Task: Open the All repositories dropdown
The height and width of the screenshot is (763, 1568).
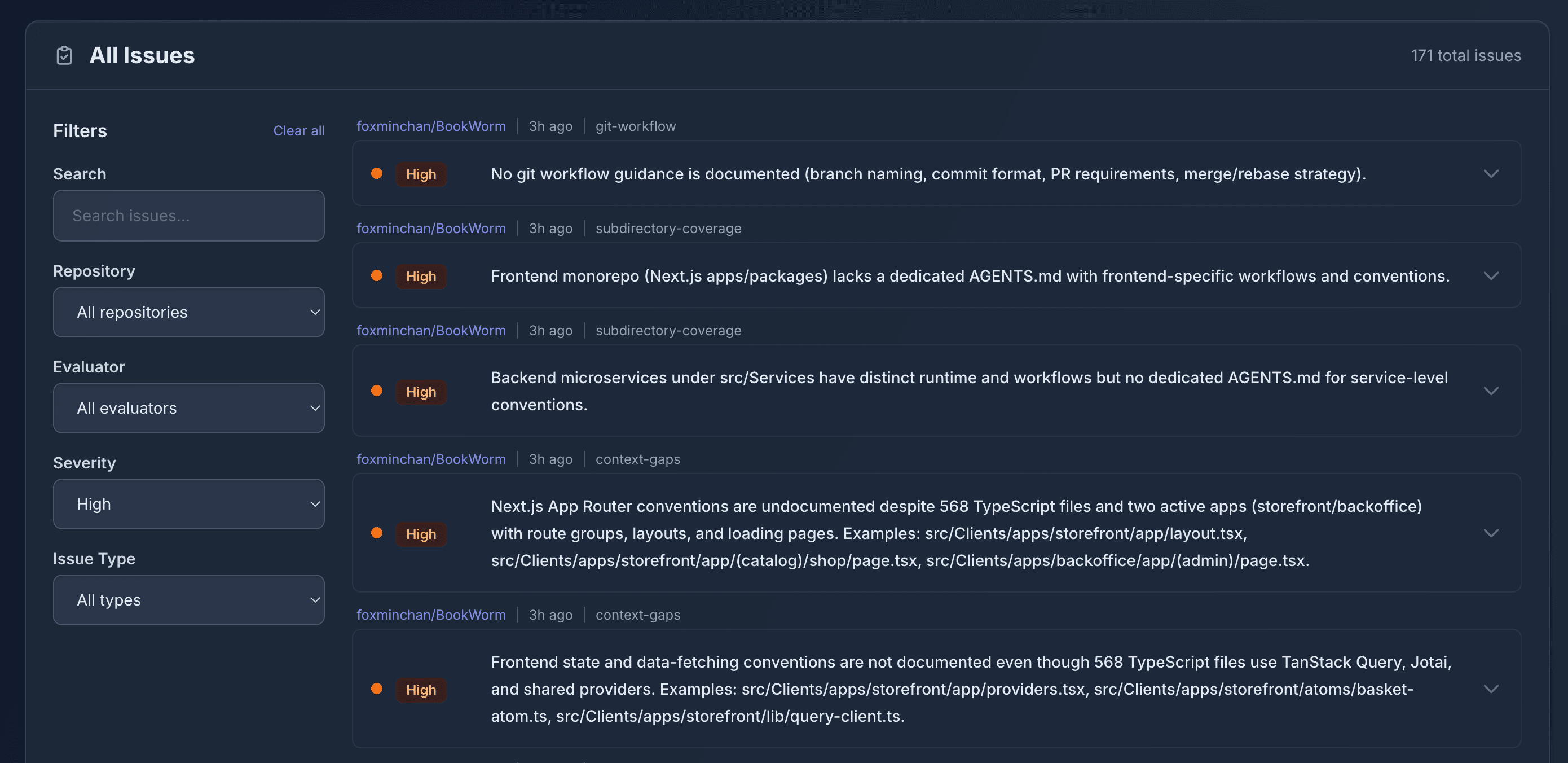Action: 189,312
